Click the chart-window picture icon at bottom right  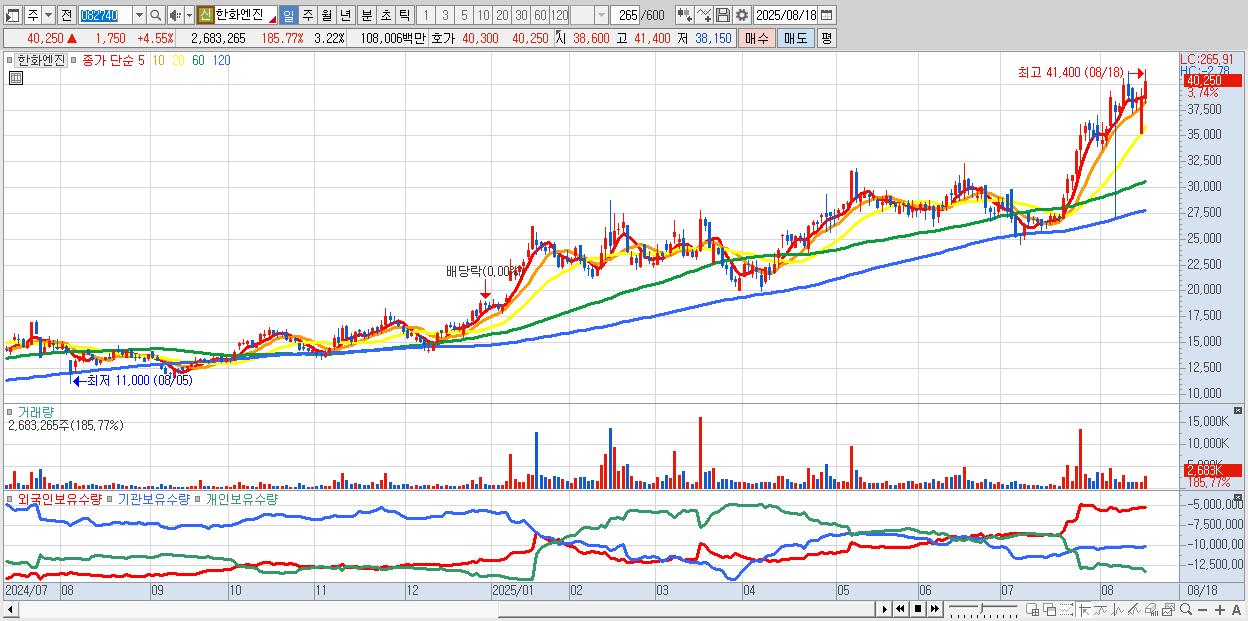click(1168, 609)
